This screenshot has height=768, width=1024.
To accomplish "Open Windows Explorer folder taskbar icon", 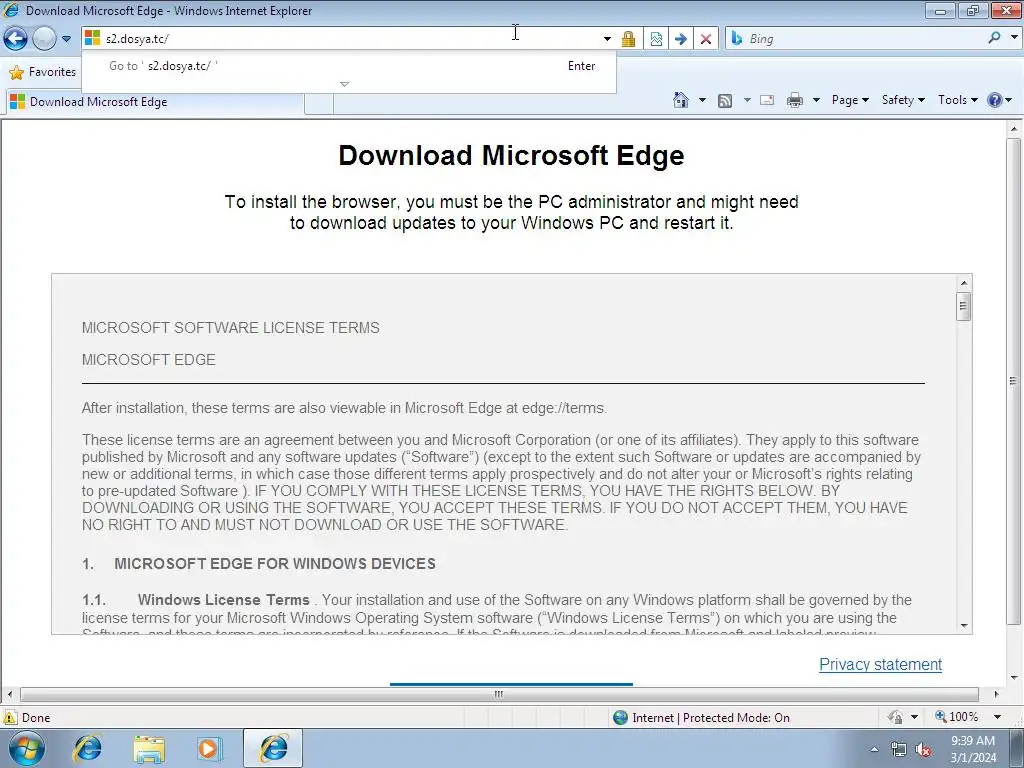I will (x=149, y=748).
